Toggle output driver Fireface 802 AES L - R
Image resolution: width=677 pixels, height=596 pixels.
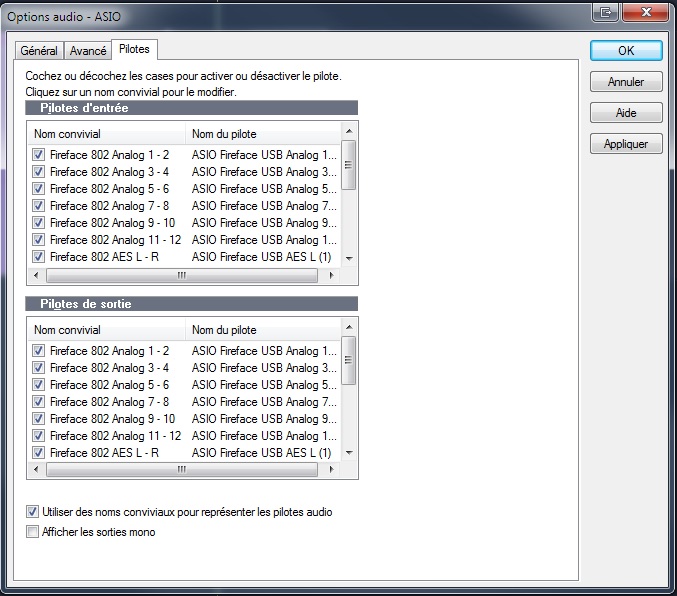[38, 453]
